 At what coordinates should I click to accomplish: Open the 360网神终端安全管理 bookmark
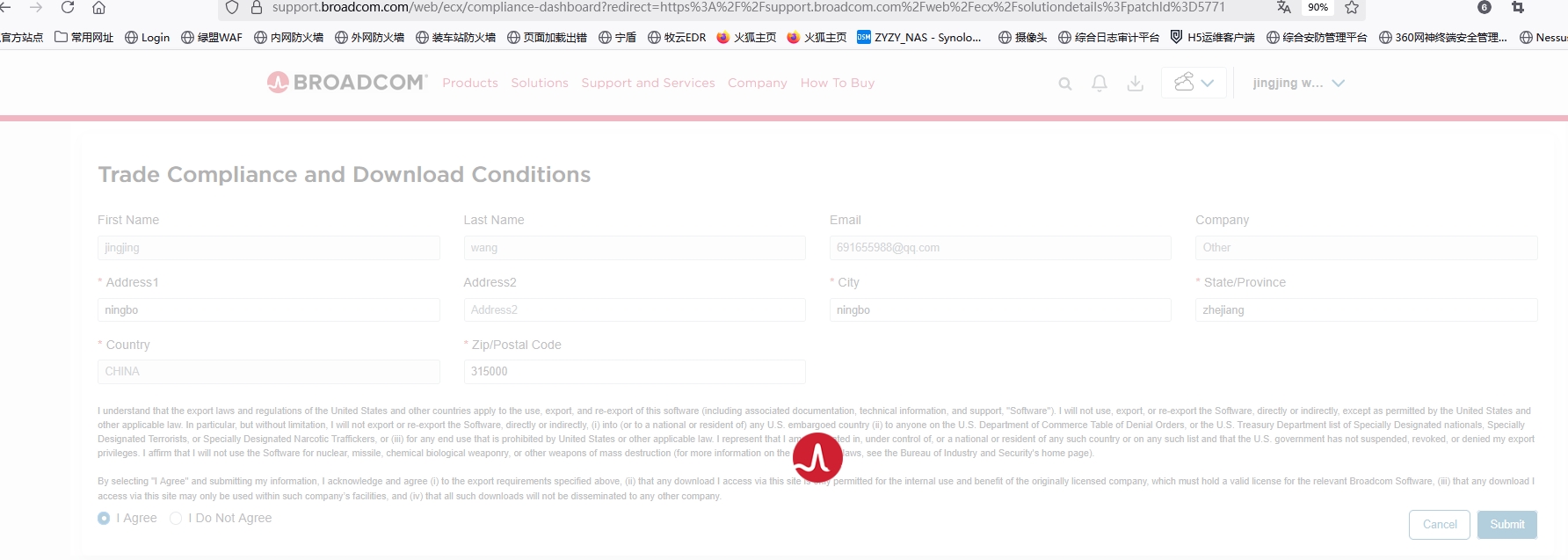[1443, 37]
